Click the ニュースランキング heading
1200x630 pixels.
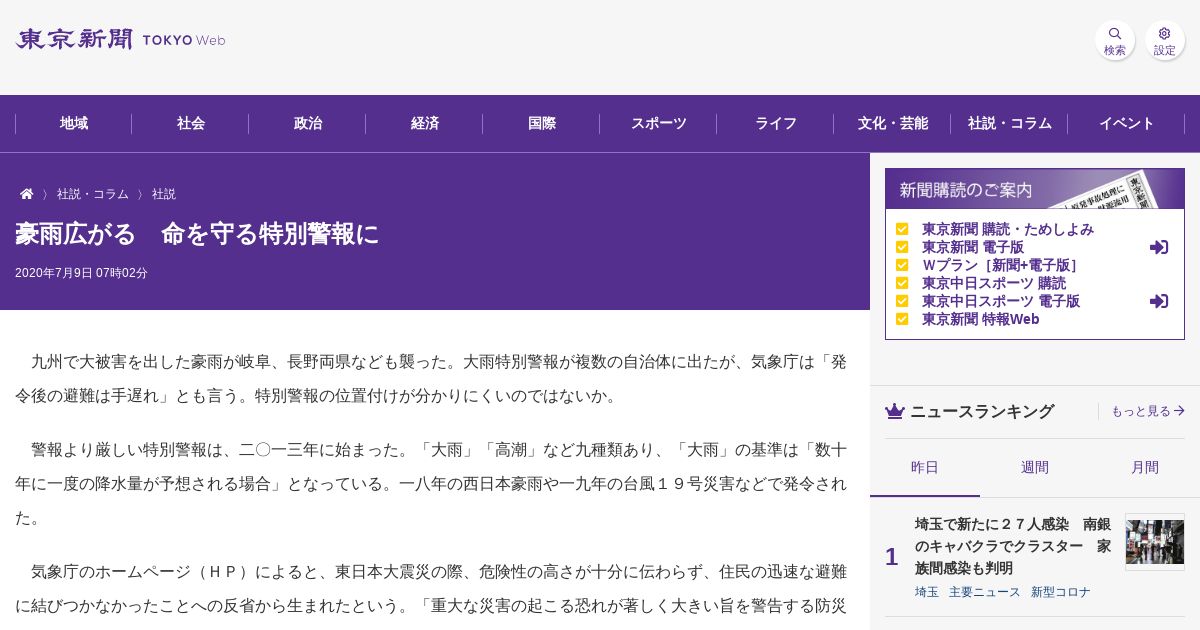(x=982, y=411)
